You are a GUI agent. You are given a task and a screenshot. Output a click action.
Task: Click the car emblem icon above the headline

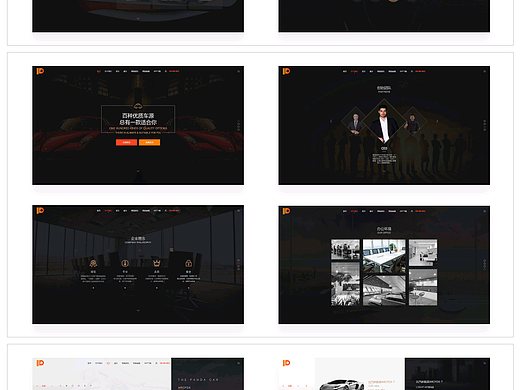click(138, 107)
